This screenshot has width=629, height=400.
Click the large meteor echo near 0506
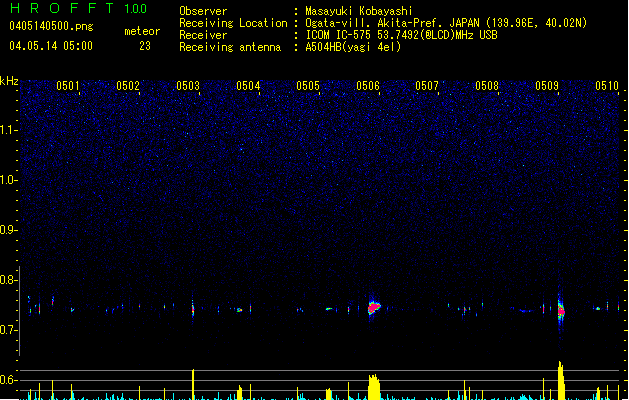click(x=374, y=307)
